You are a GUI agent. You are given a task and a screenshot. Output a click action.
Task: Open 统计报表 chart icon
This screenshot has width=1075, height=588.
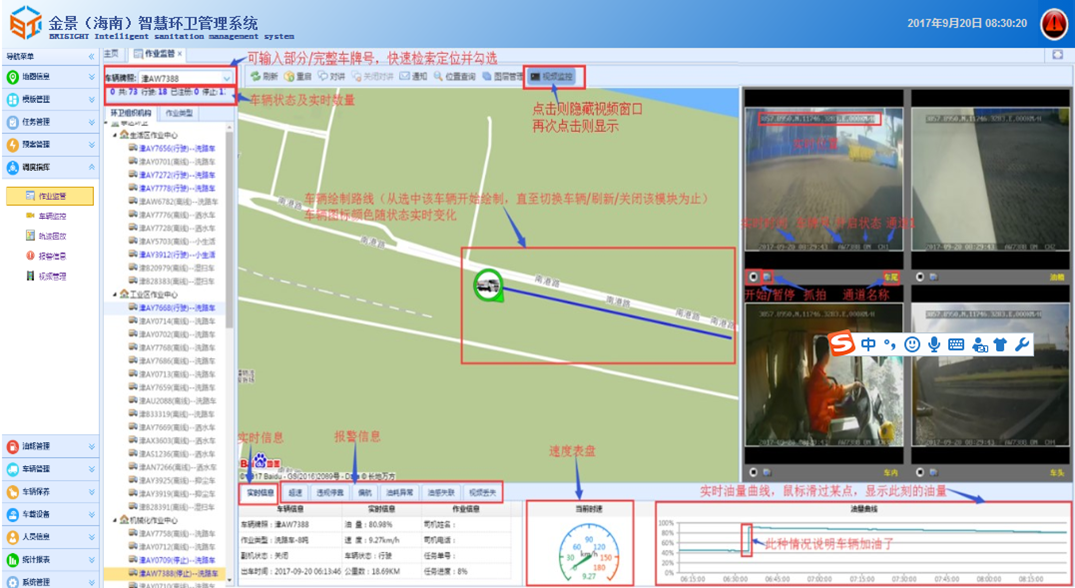[x=12, y=559]
